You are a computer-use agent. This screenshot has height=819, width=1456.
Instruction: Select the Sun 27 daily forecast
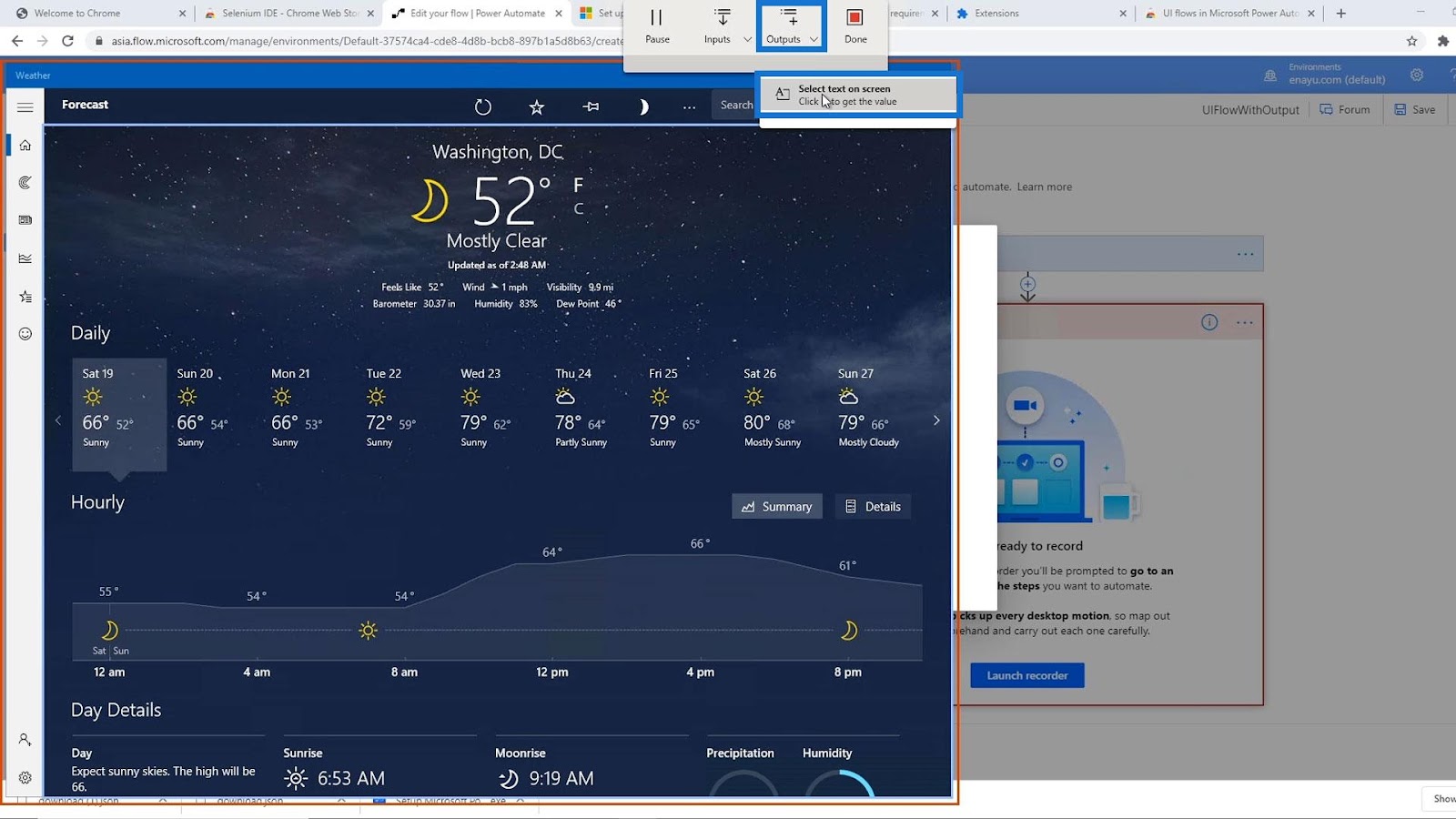coord(876,414)
